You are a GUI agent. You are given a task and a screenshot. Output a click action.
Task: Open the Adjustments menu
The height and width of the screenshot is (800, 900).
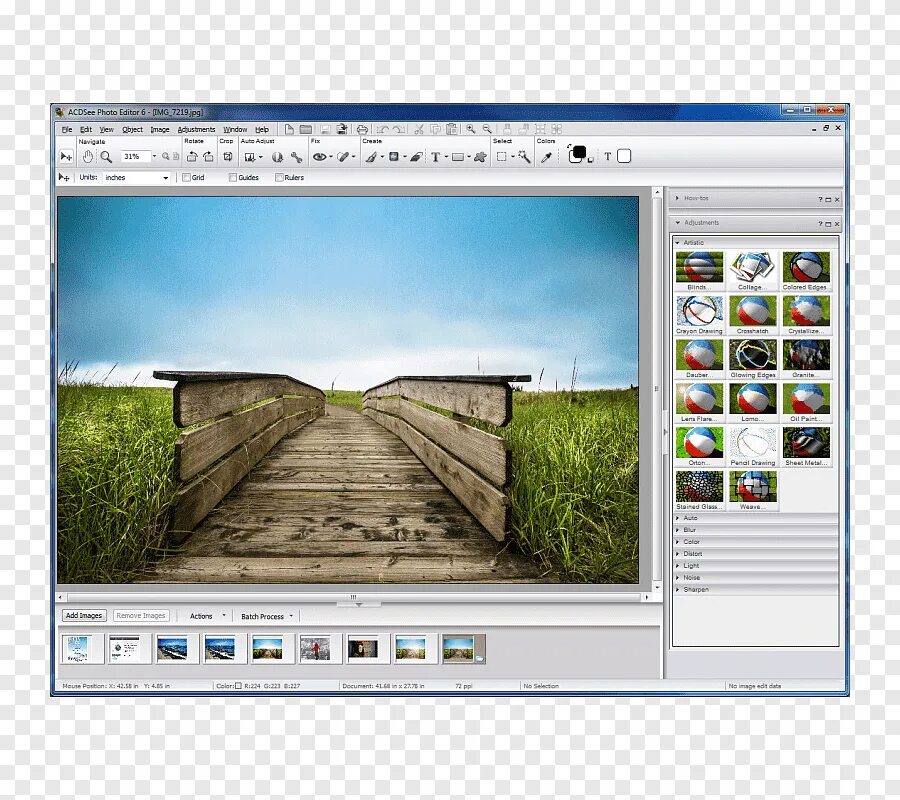click(x=196, y=130)
